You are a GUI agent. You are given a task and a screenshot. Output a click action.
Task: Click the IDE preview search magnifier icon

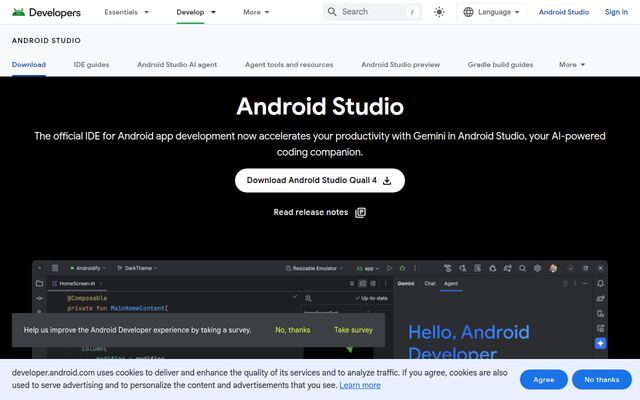point(522,268)
